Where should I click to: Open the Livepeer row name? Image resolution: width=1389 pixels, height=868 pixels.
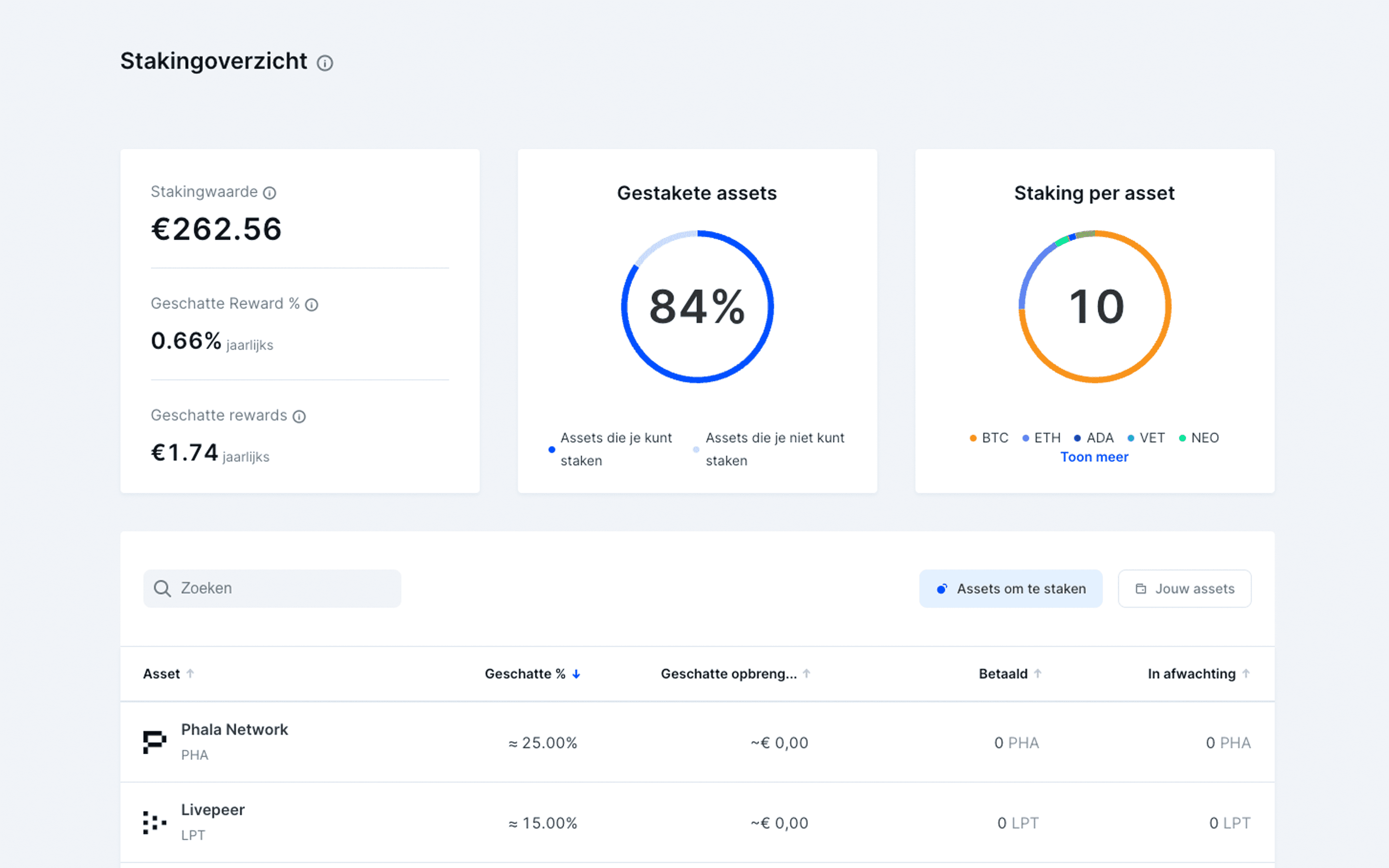(x=213, y=810)
